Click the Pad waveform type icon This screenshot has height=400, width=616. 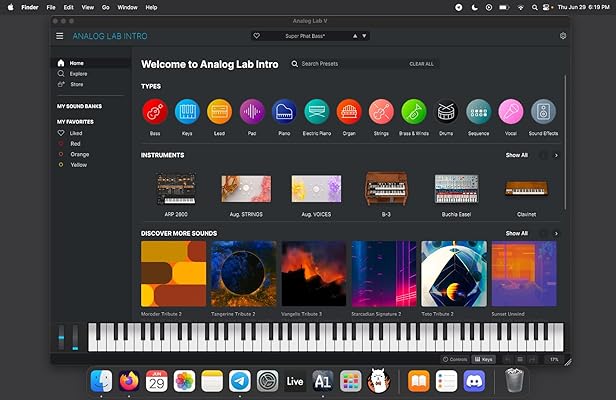pyautogui.click(x=251, y=110)
